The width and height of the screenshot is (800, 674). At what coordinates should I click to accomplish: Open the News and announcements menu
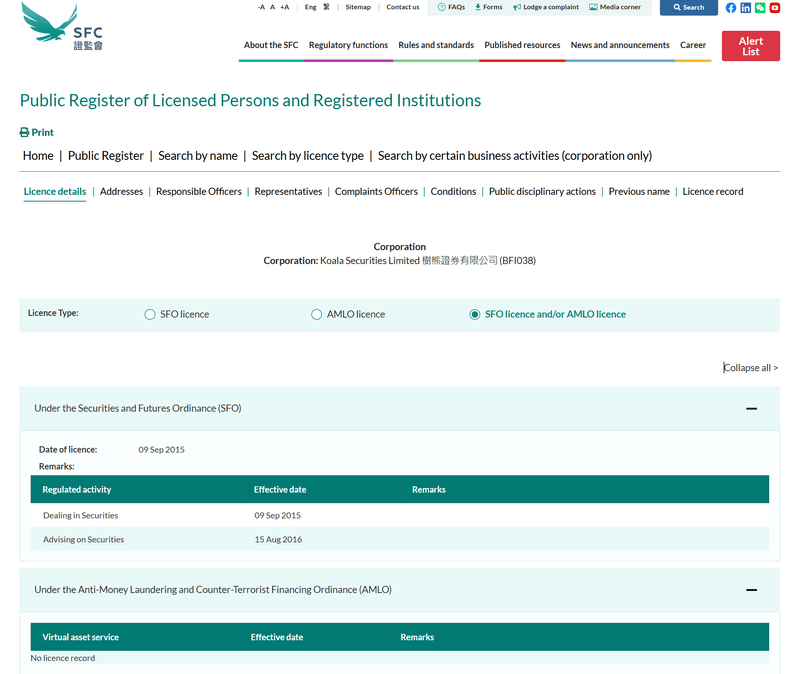click(x=620, y=45)
